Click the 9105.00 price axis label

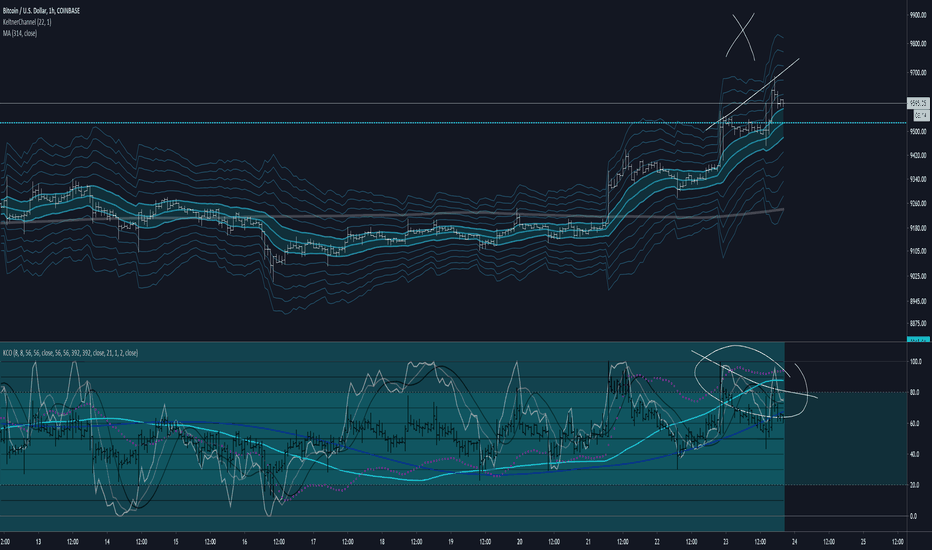tap(918, 251)
